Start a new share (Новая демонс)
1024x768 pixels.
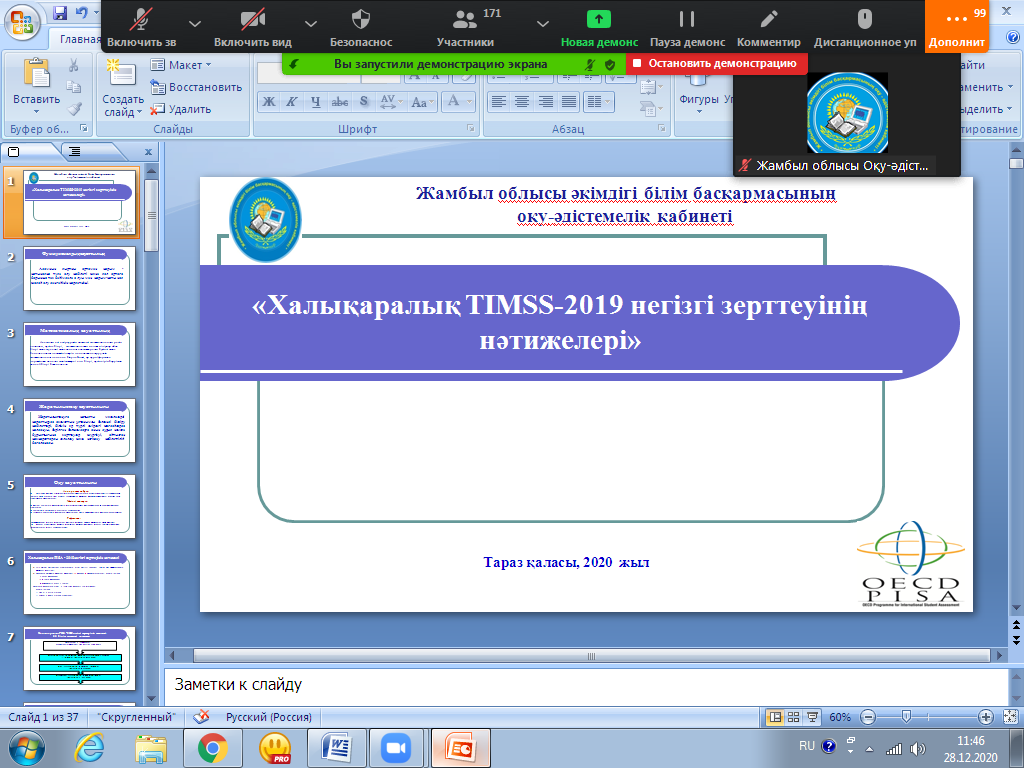pyautogui.click(x=599, y=26)
